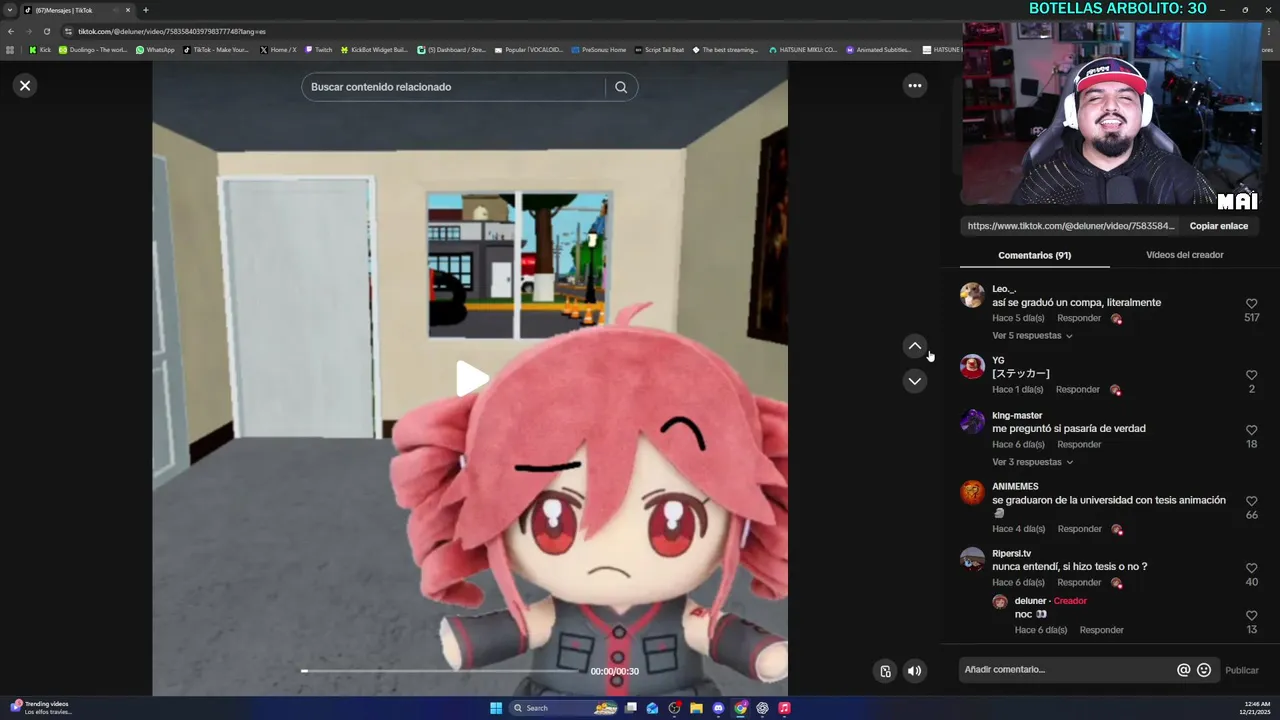Open the Animated Subtitles bookmark

coord(879,49)
